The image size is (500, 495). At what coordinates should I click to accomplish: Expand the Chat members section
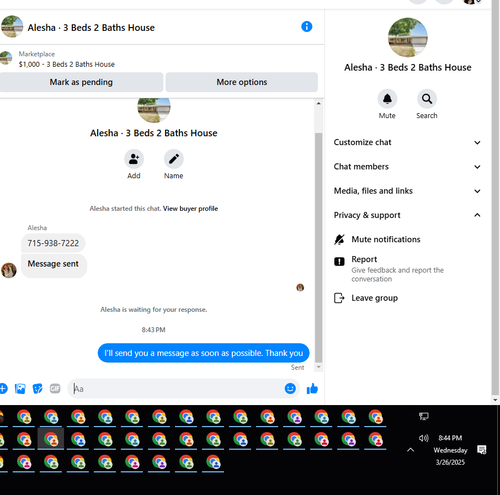[407, 167]
